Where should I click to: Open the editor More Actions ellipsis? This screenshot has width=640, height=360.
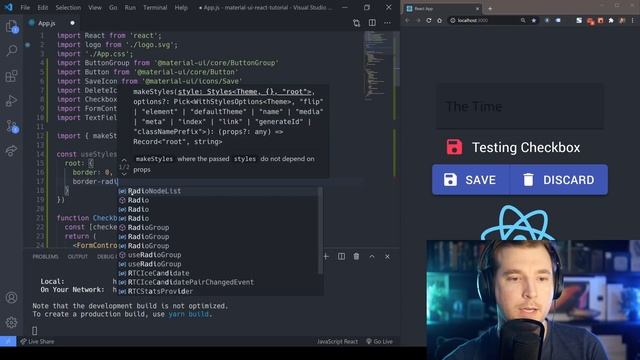click(x=387, y=23)
